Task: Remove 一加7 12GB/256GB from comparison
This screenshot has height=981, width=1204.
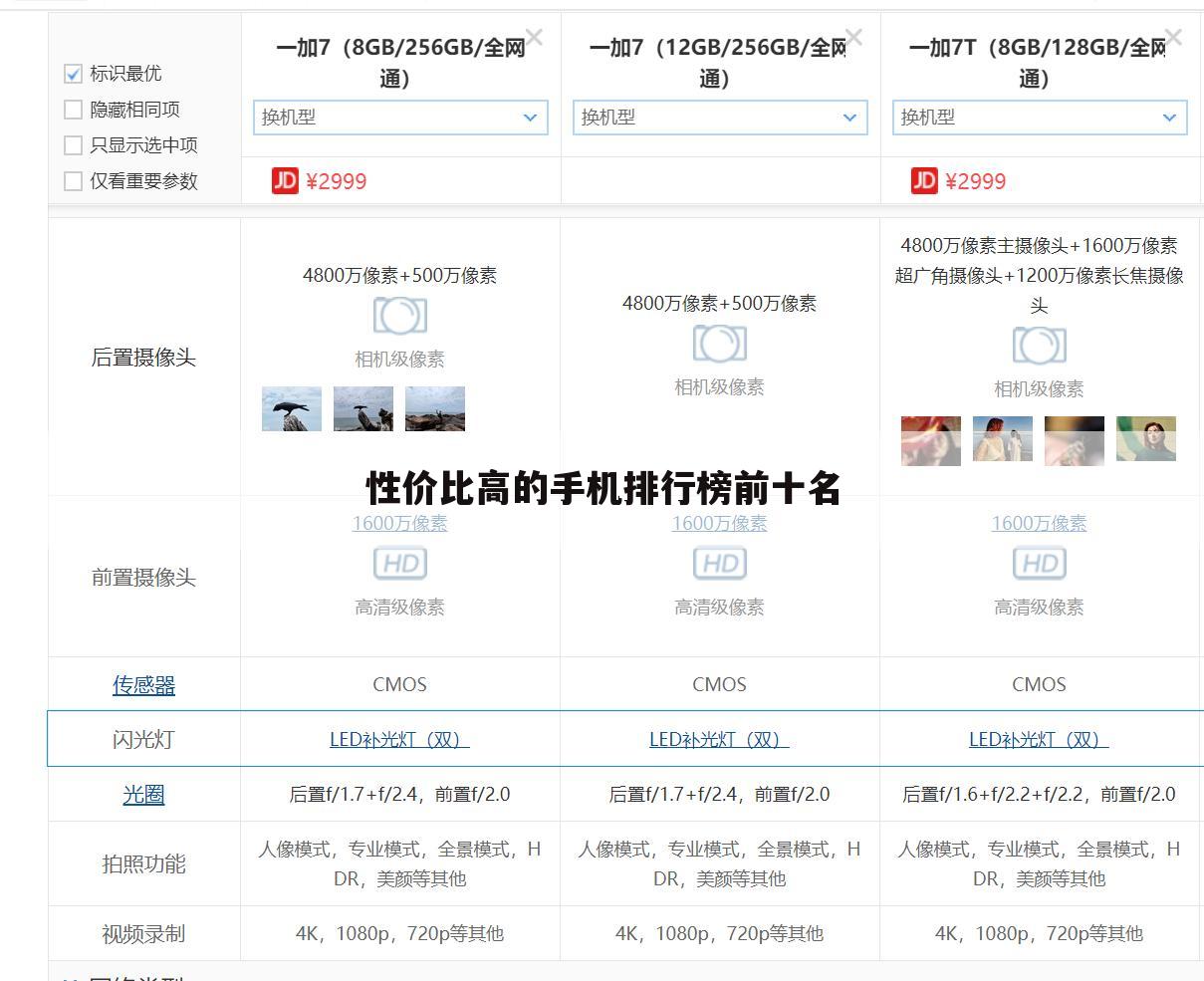Action: 853,38
